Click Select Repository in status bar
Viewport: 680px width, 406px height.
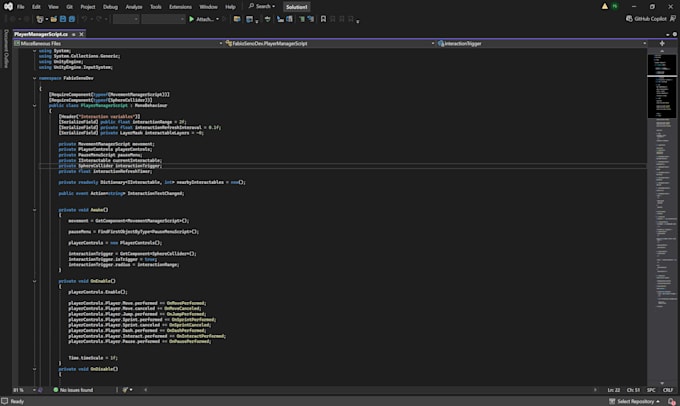(634, 402)
